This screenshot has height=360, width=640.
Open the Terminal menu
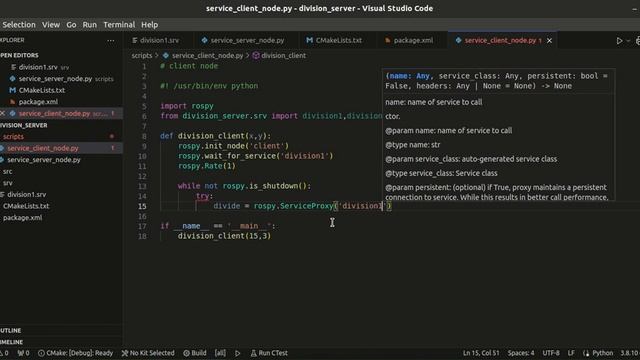pyautogui.click(x=119, y=24)
